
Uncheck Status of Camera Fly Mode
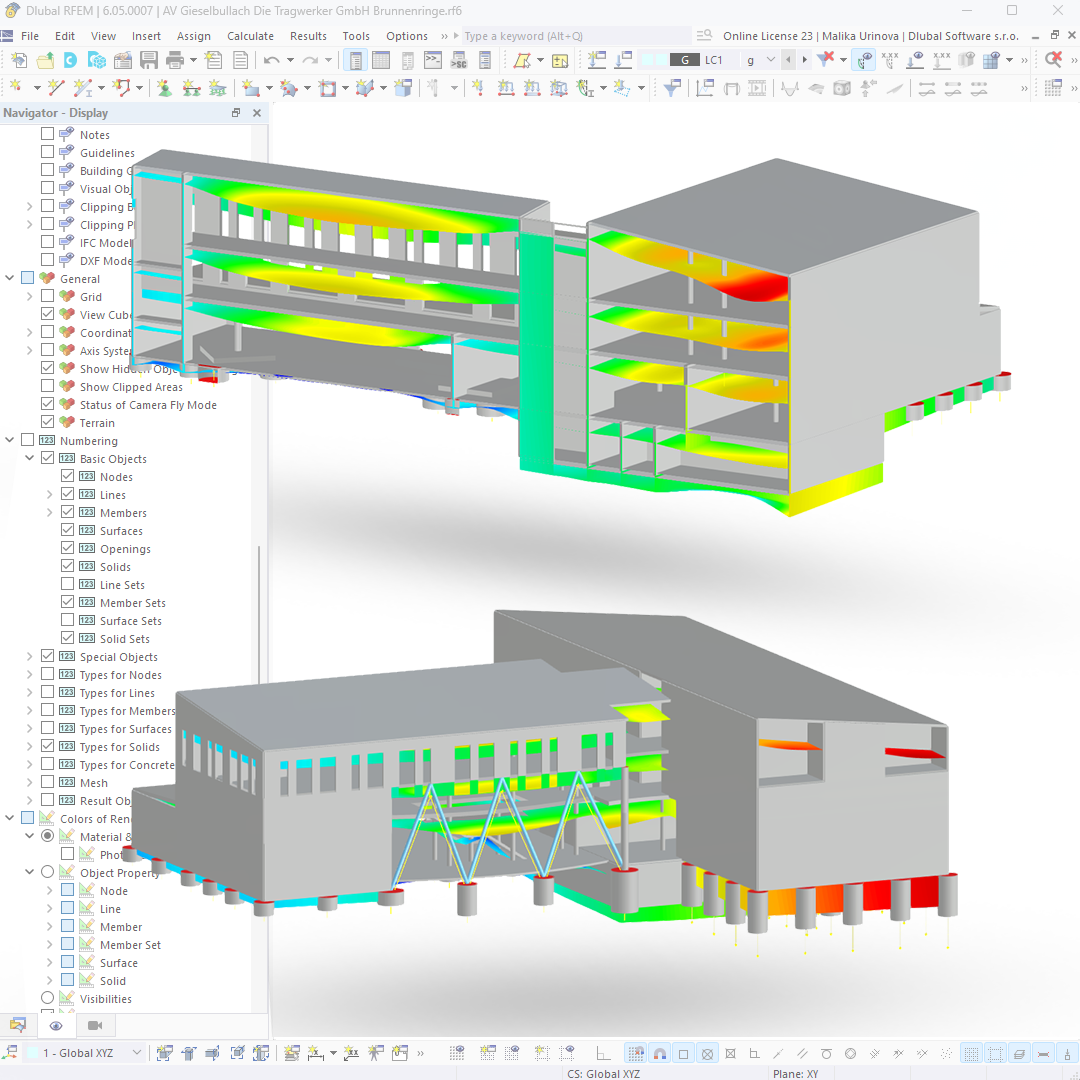click(48, 404)
